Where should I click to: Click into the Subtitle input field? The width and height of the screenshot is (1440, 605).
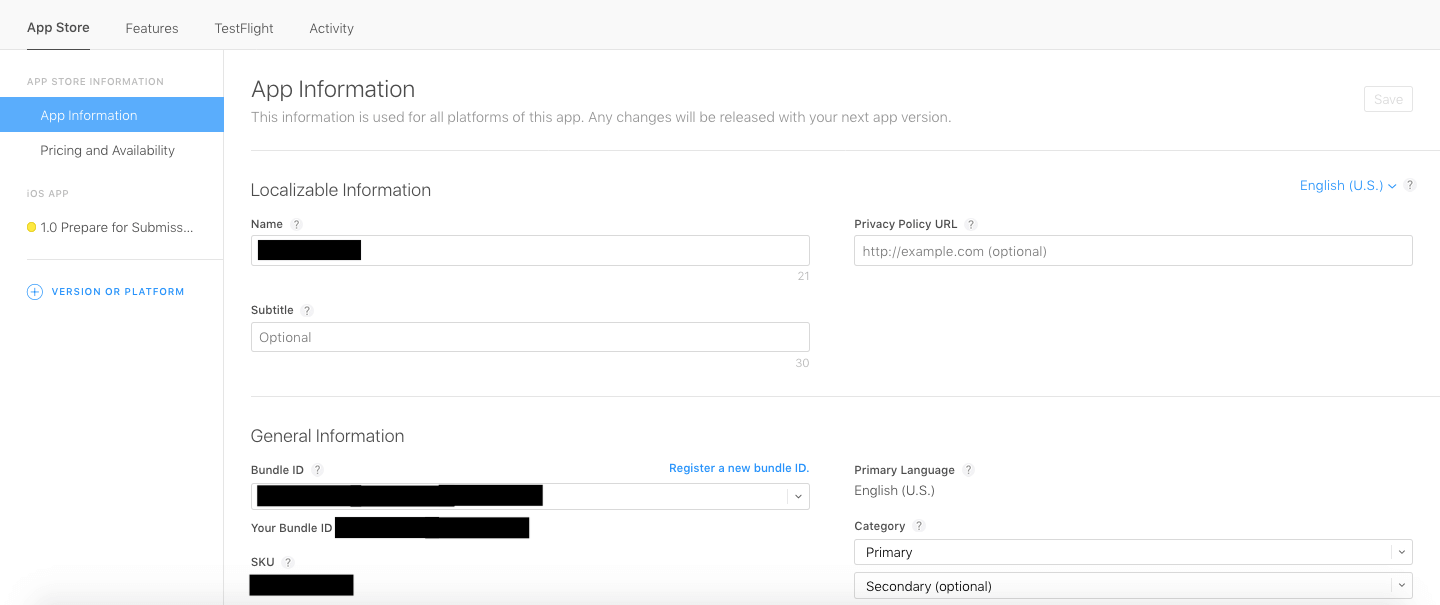pos(530,337)
